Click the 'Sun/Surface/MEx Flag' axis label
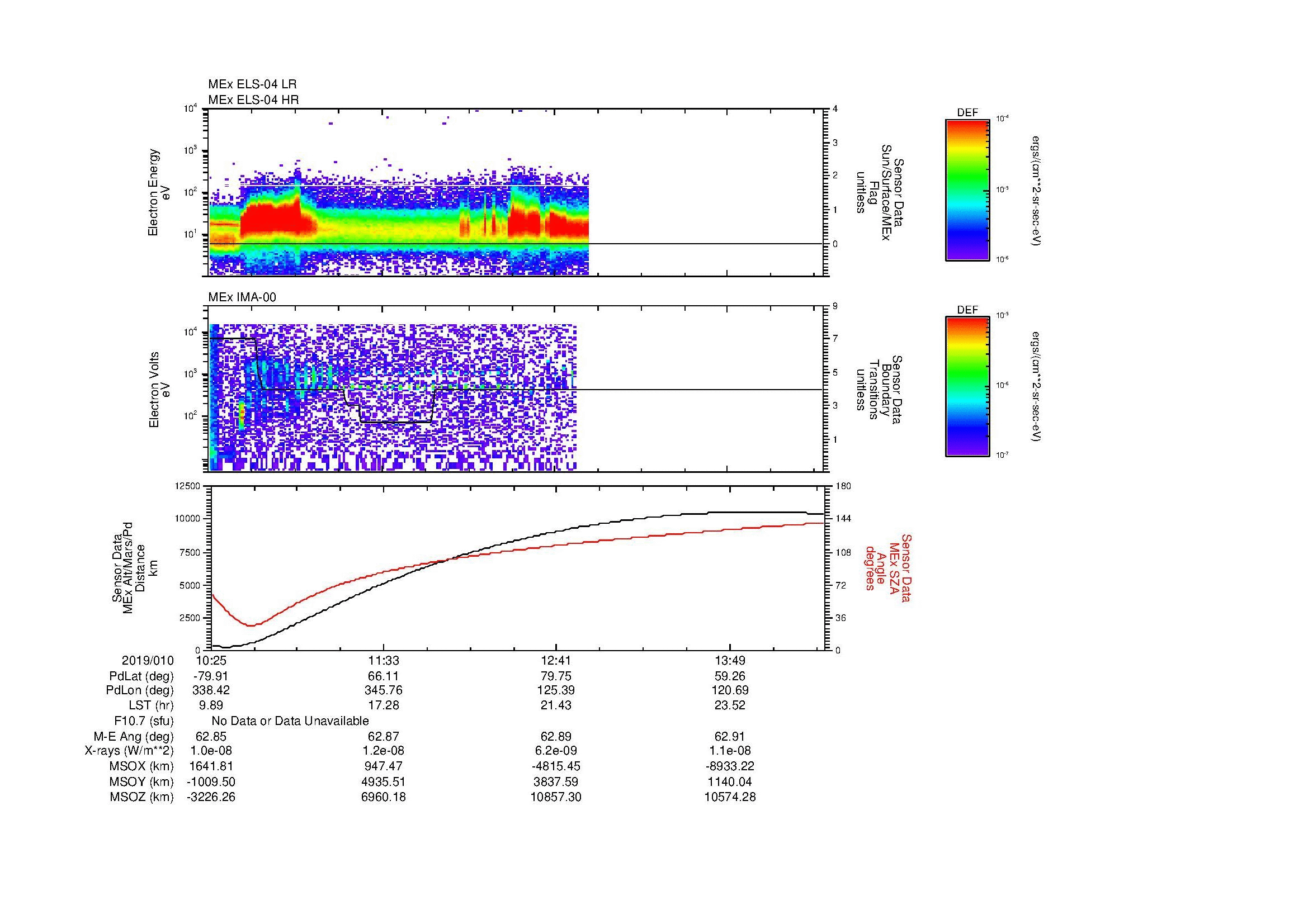 click(x=879, y=192)
